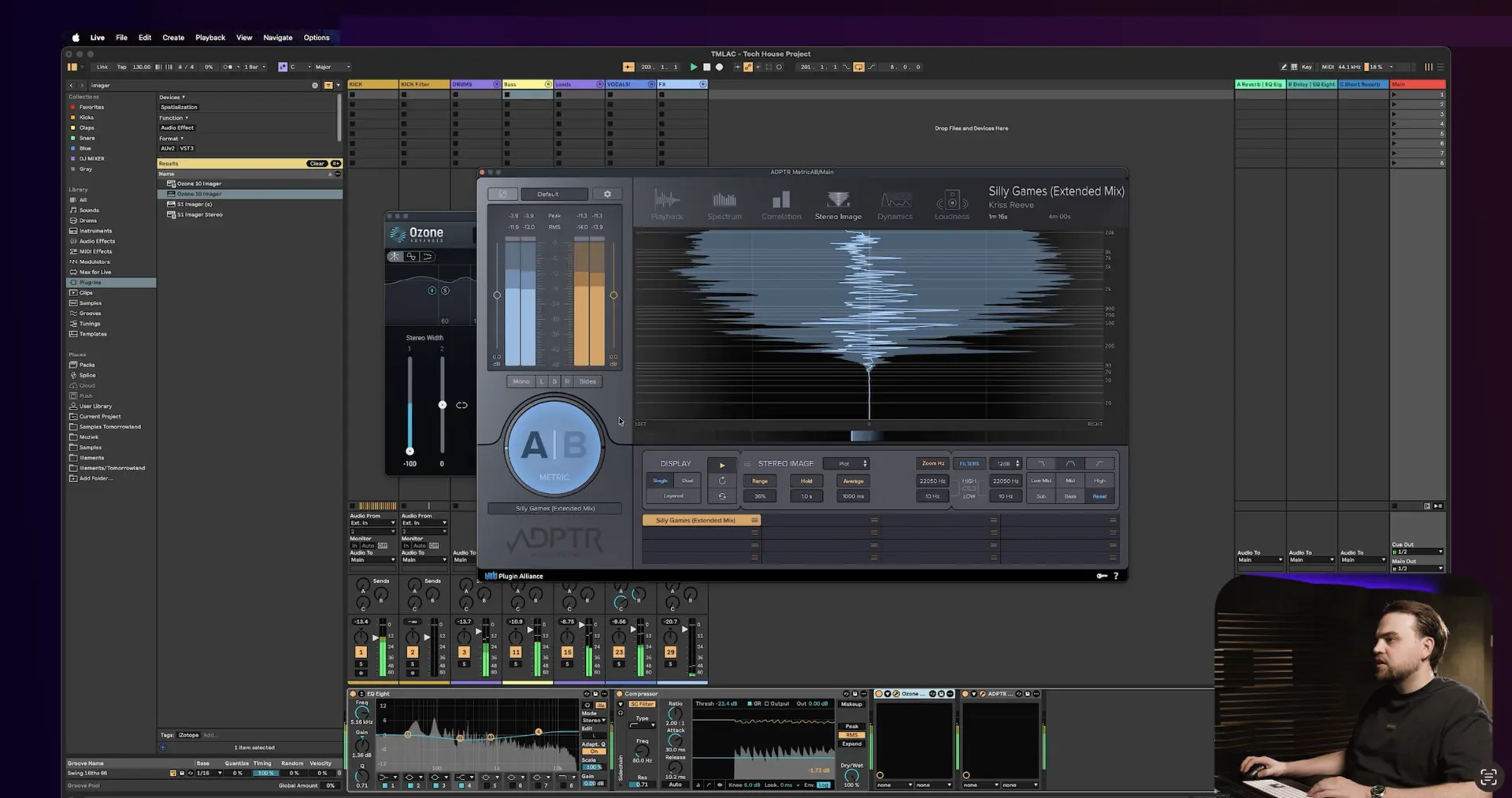Arm the Ableton record button
1512x798 pixels.
tap(719, 67)
